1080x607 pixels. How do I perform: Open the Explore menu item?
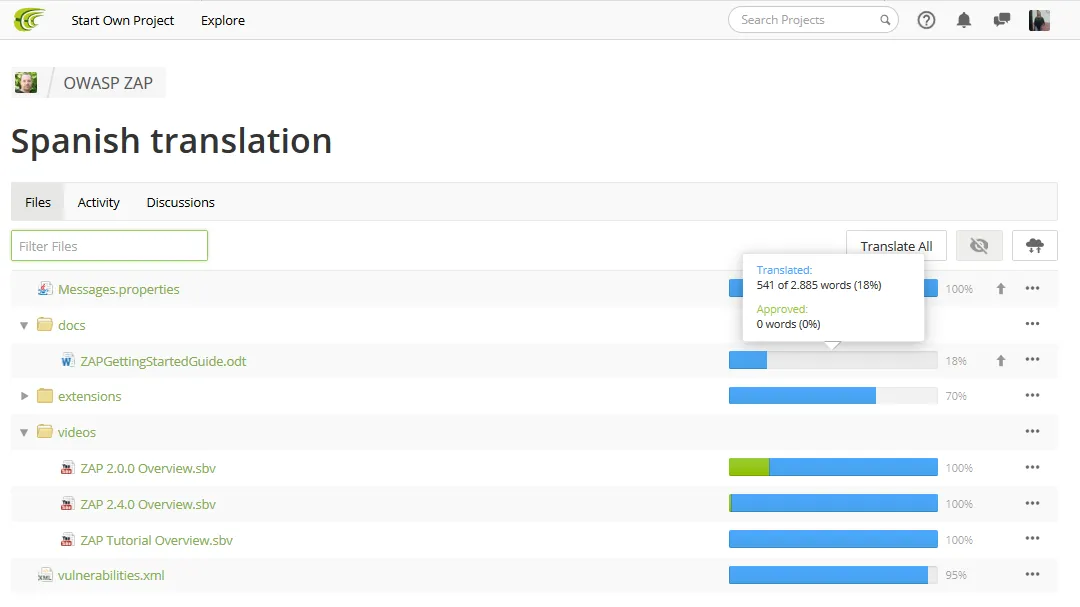(x=222, y=20)
